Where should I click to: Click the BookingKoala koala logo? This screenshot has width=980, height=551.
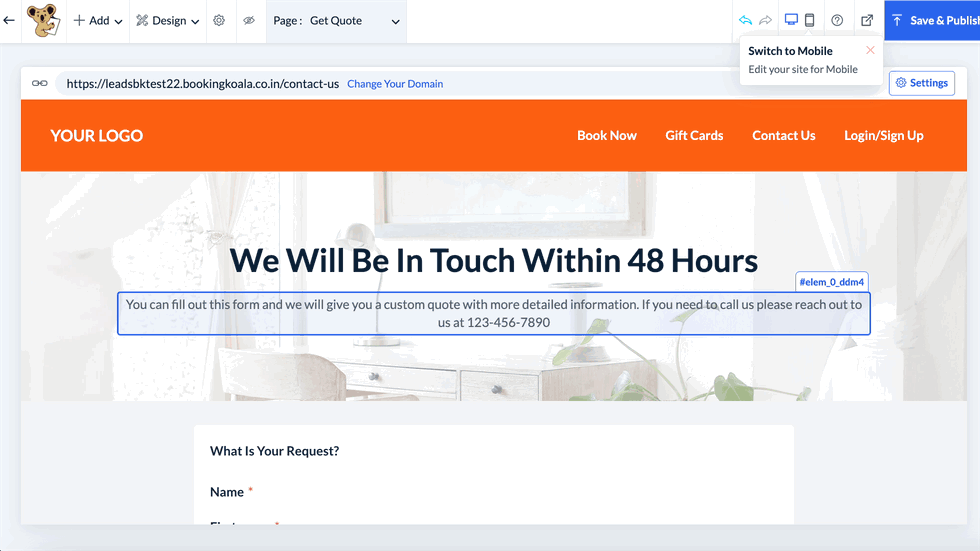pyautogui.click(x=43, y=20)
